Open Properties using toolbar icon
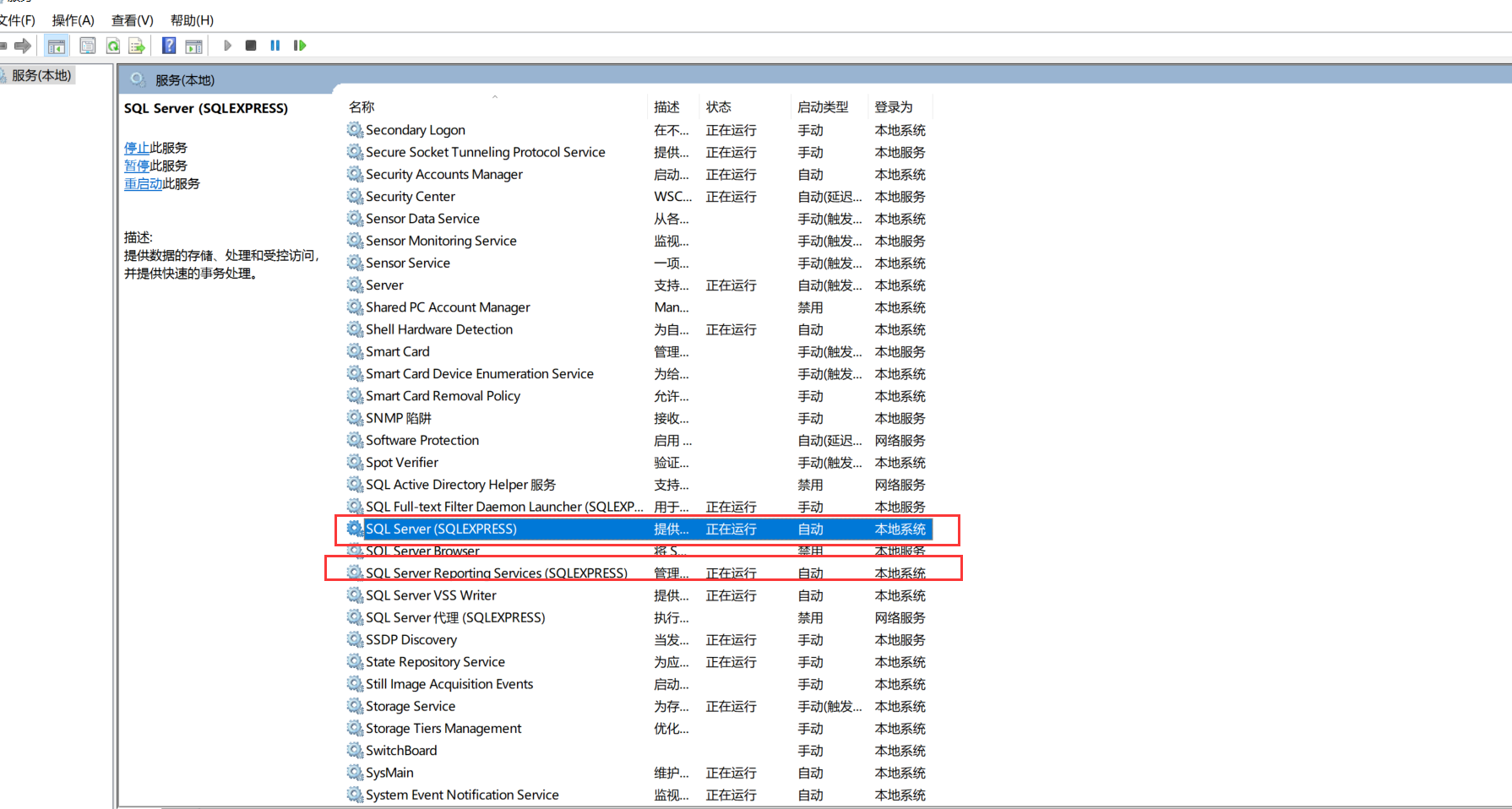This screenshot has height=809, width=1512. click(87, 46)
